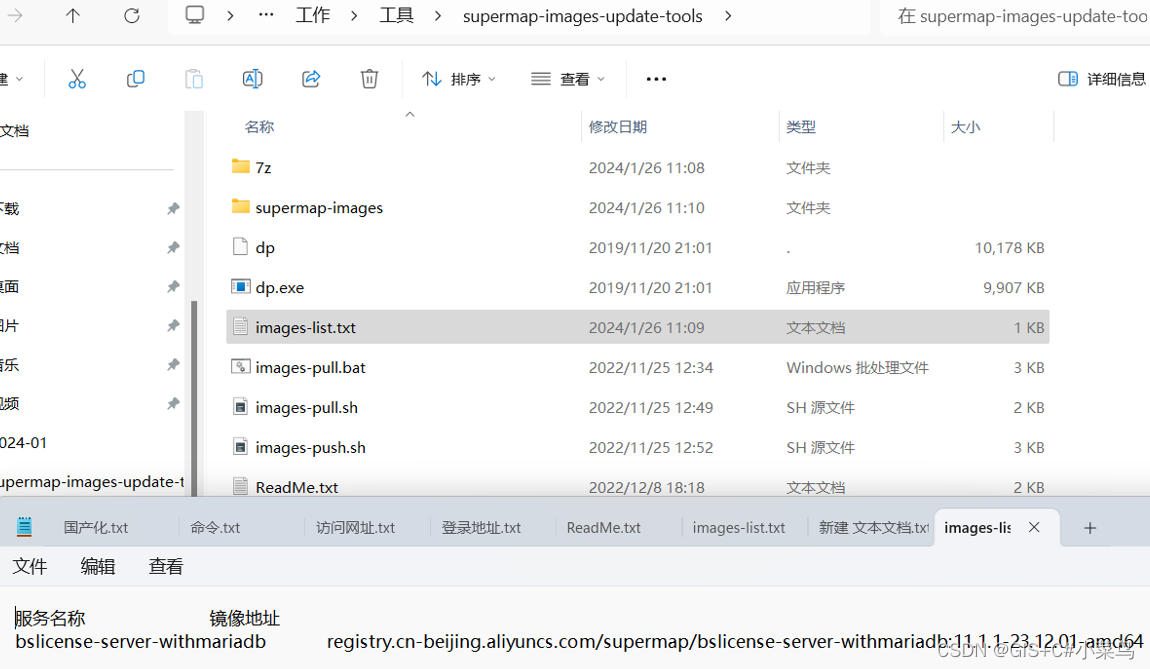Select the Rename icon

click(x=252, y=78)
